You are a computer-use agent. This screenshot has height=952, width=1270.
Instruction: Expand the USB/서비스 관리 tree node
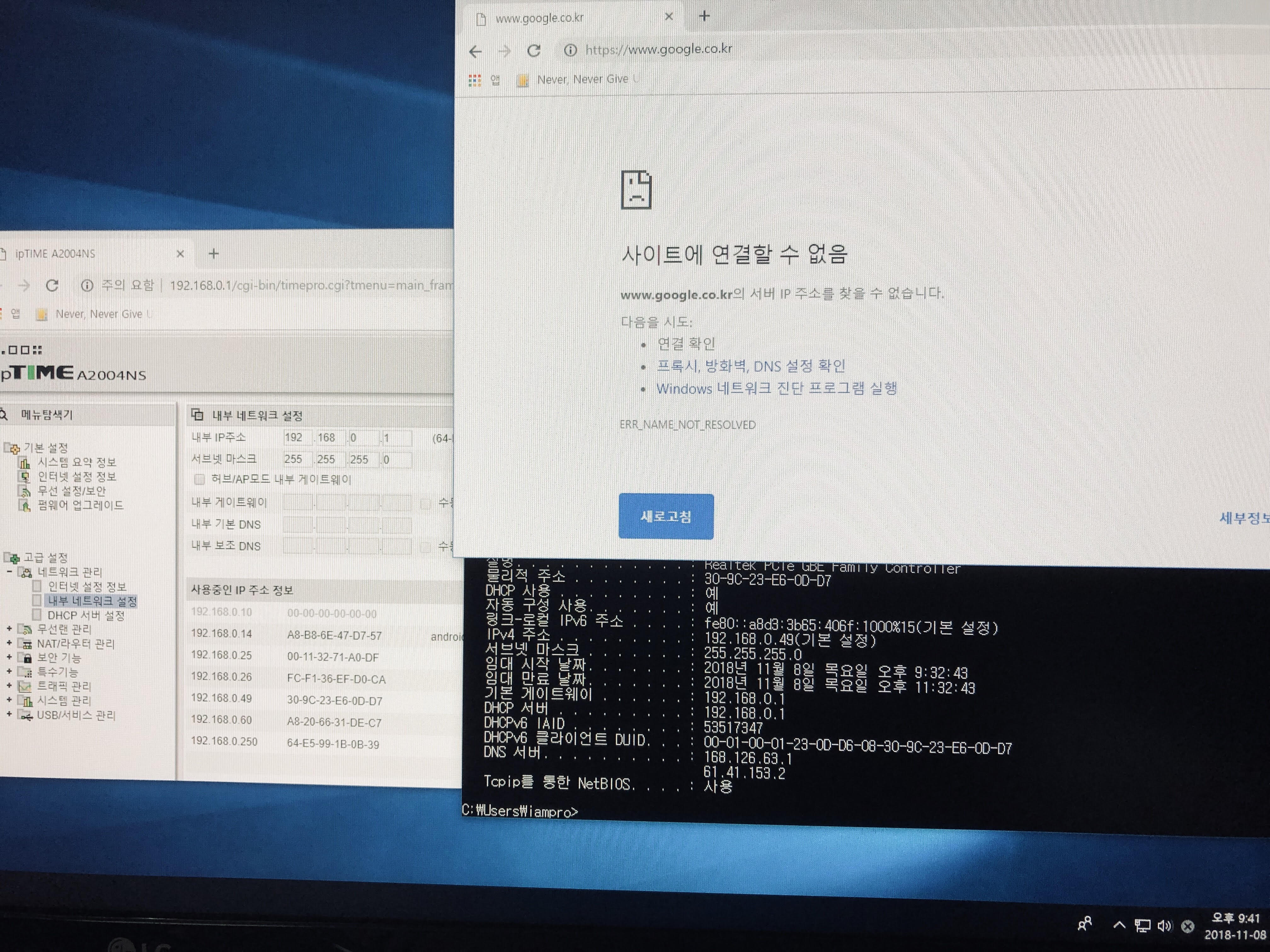9,714
